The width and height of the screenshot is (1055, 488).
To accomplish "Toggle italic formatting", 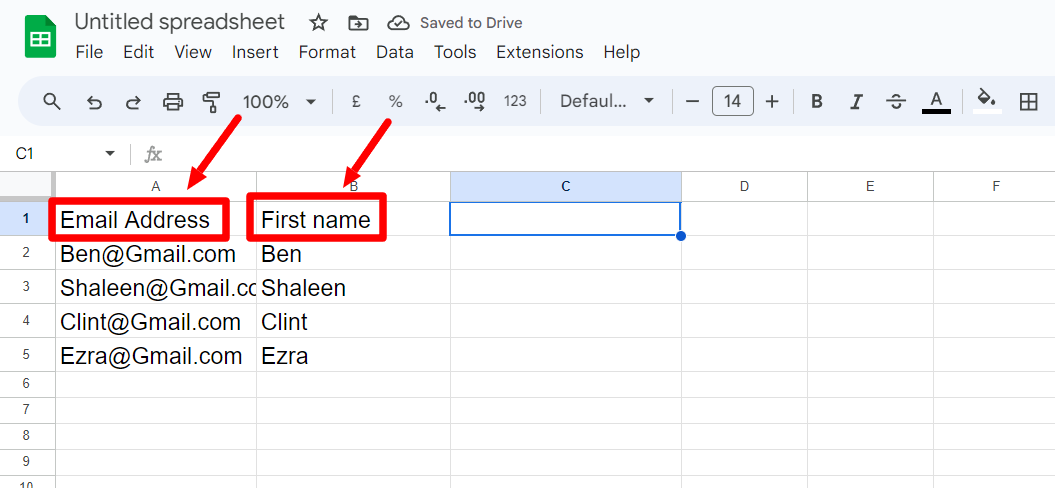I will click(x=856, y=102).
